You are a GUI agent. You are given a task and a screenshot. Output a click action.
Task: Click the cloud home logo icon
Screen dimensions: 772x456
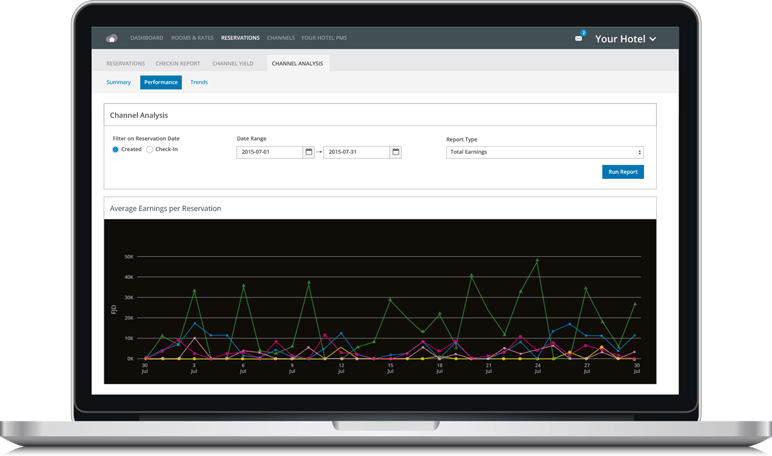point(112,38)
